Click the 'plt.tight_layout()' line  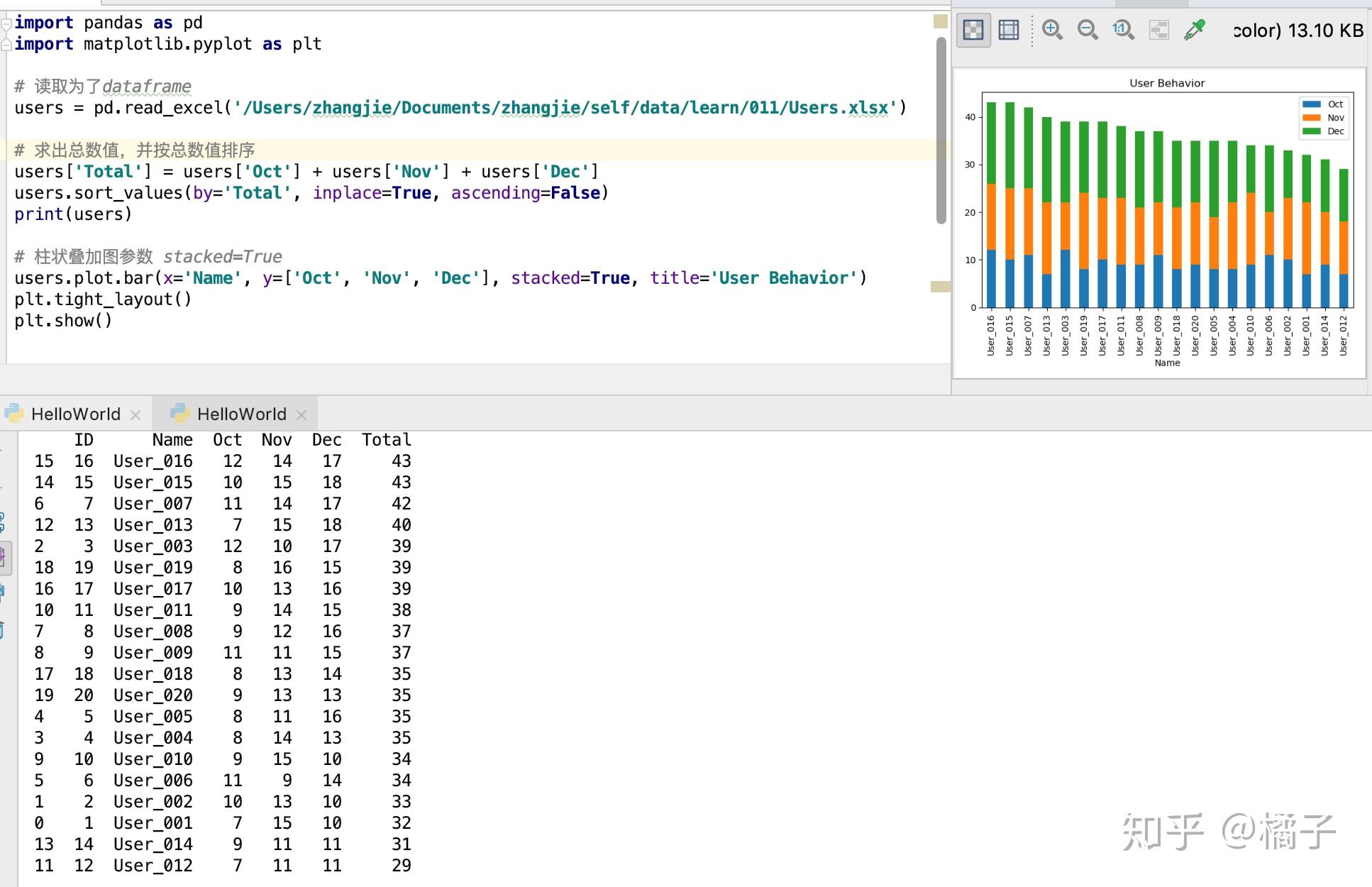point(103,299)
